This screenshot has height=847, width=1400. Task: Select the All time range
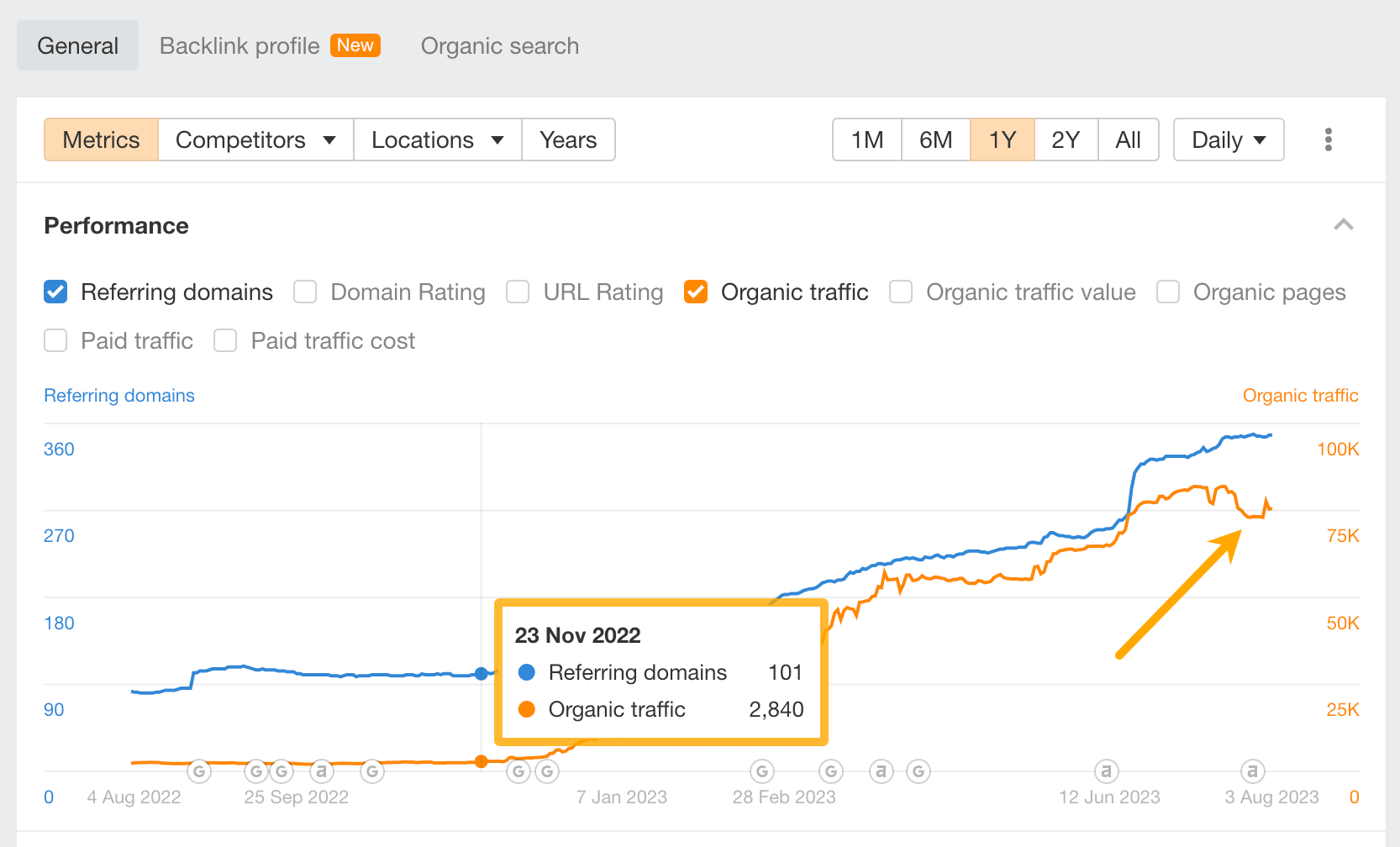click(x=1128, y=139)
